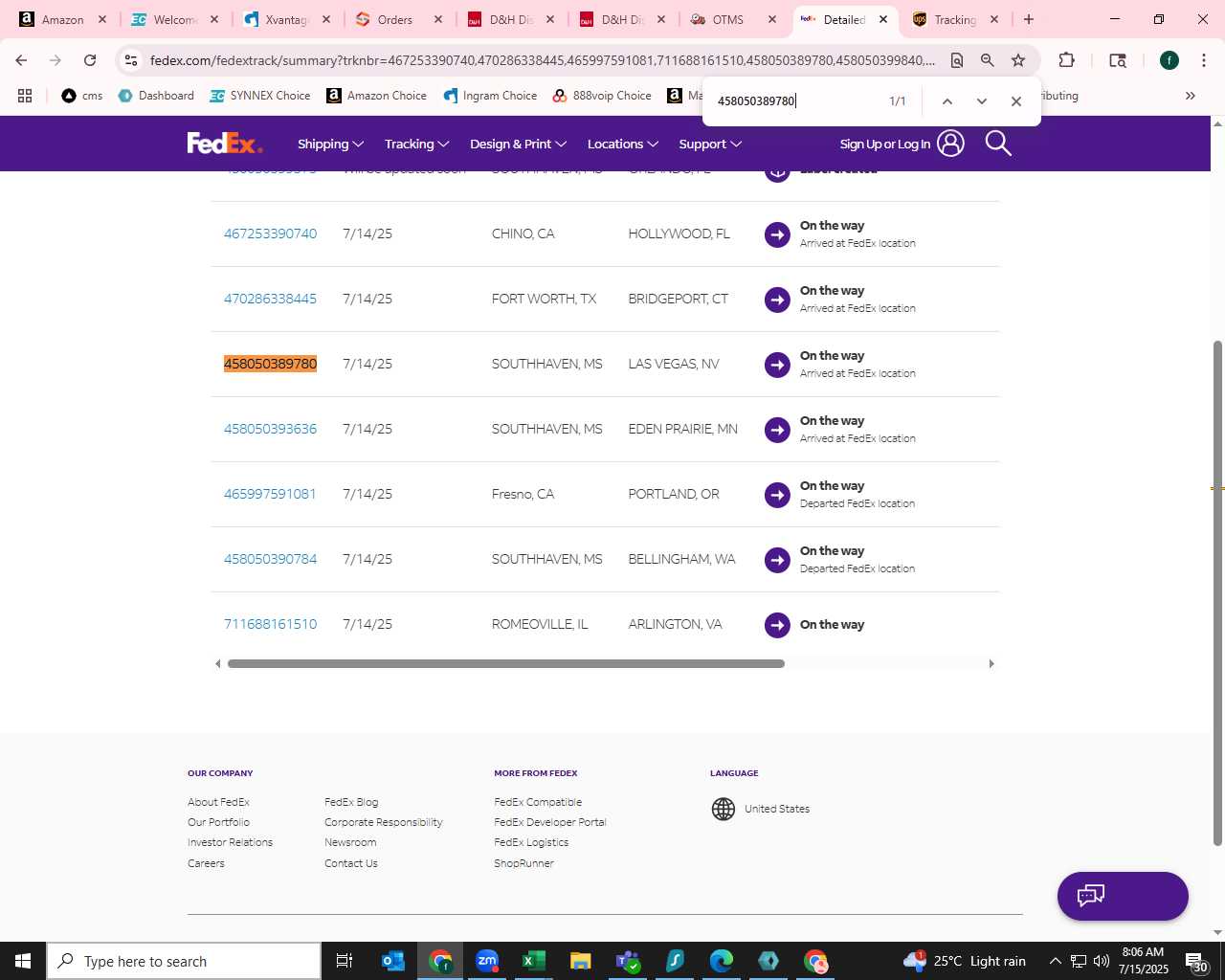Image resolution: width=1225 pixels, height=980 pixels.
Task: Open tracking number 467253390740 link
Action: click(270, 234)
